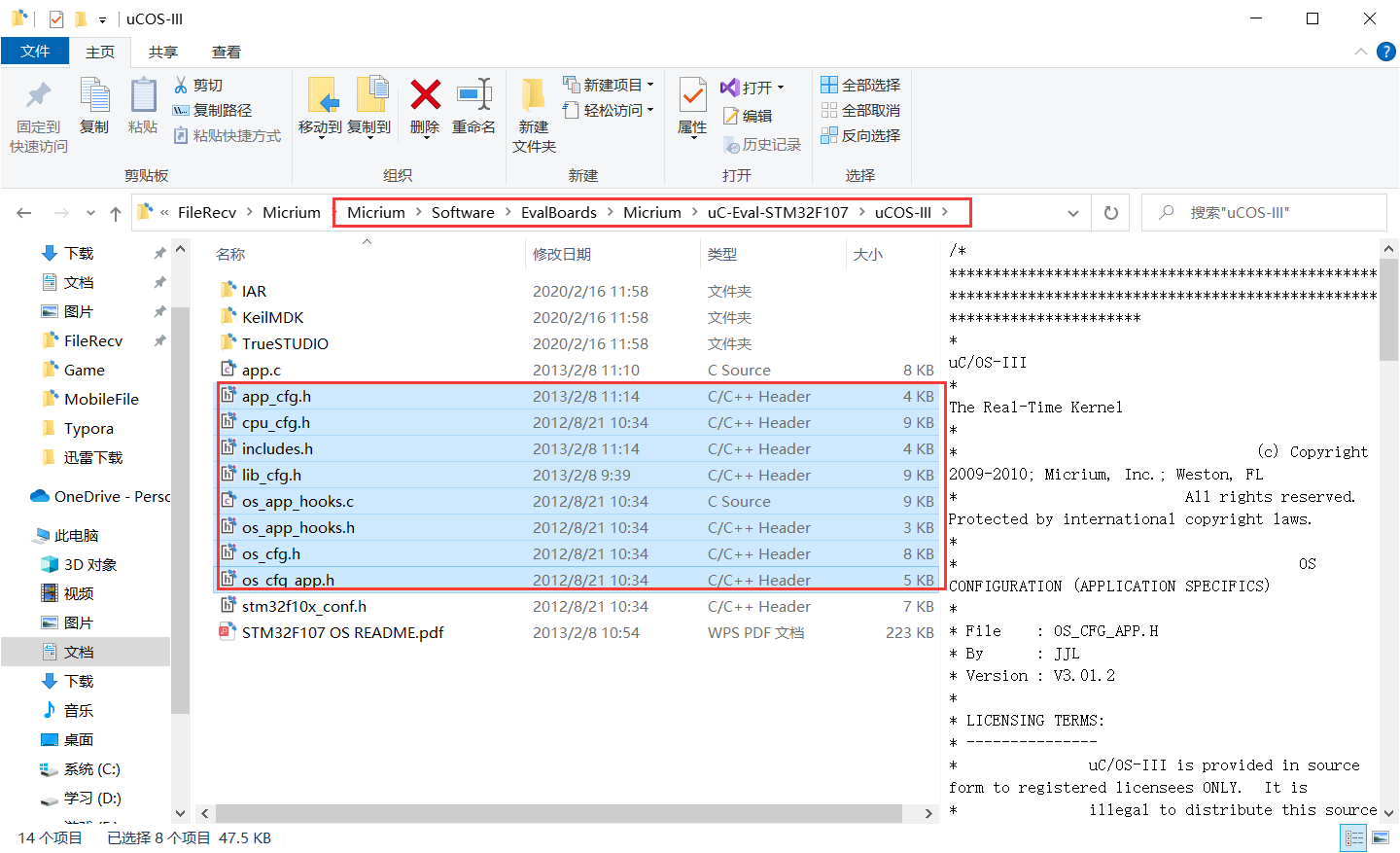Viewport: 1400px width, 853px height.
Task: Click Paste shortcut (粘贴快捷方式)
Action: (227, 136)
